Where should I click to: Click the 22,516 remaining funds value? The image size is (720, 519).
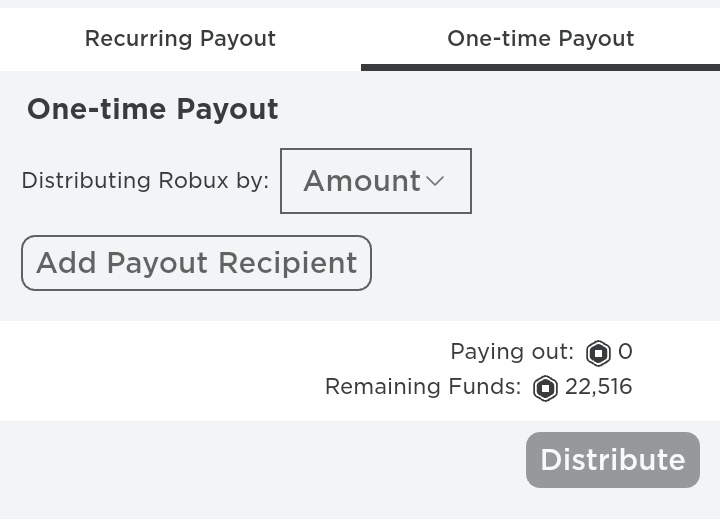(598, 387)
